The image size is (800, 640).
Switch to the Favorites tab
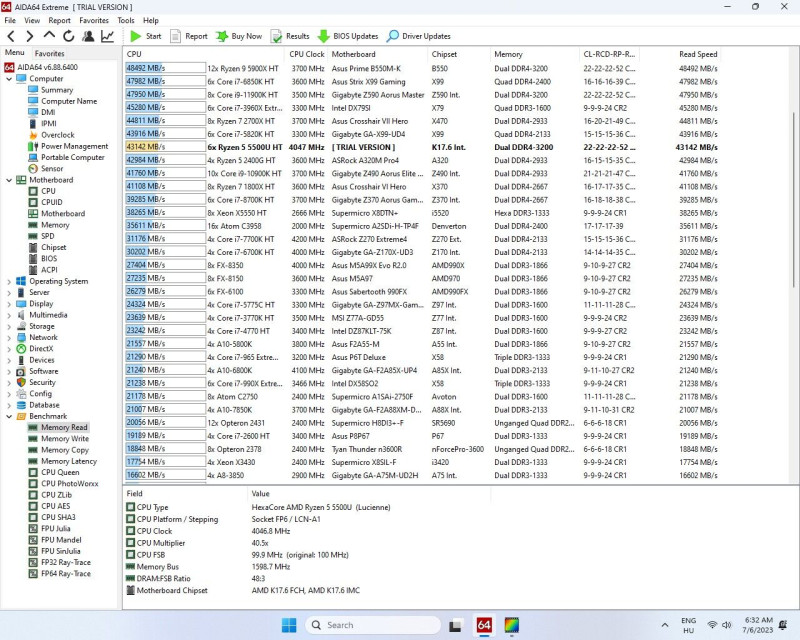coord(49,53)
